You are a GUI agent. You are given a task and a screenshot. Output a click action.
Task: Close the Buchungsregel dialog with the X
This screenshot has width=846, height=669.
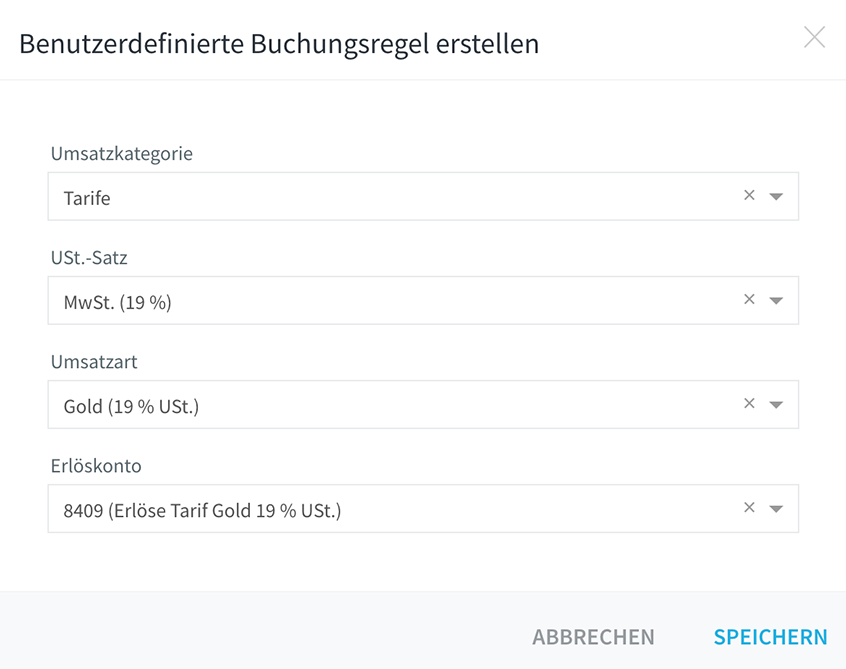pos(814,37)
